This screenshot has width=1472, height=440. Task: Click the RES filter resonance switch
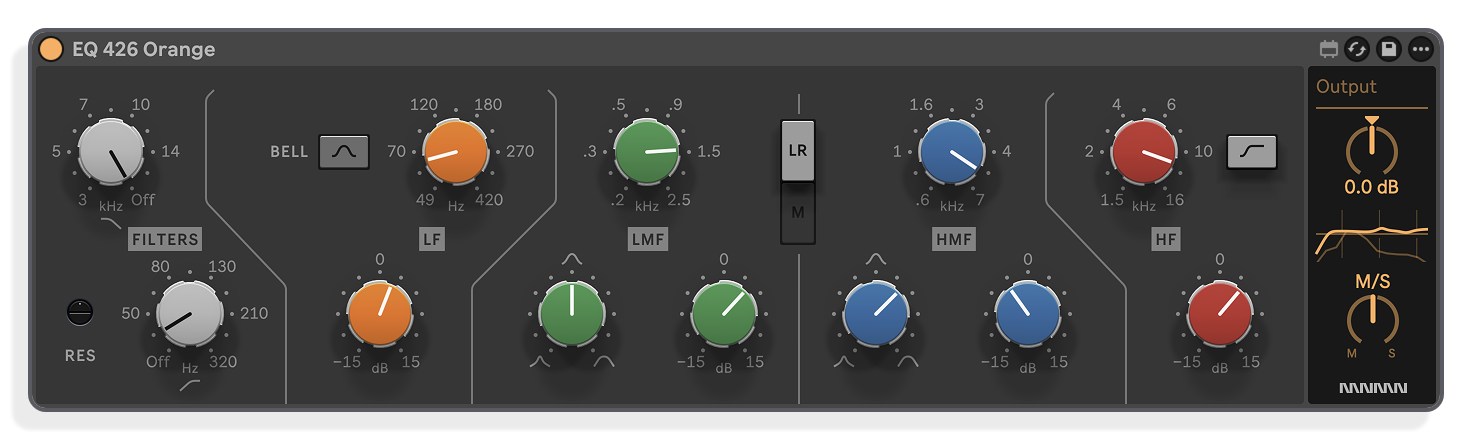(80, 312)
